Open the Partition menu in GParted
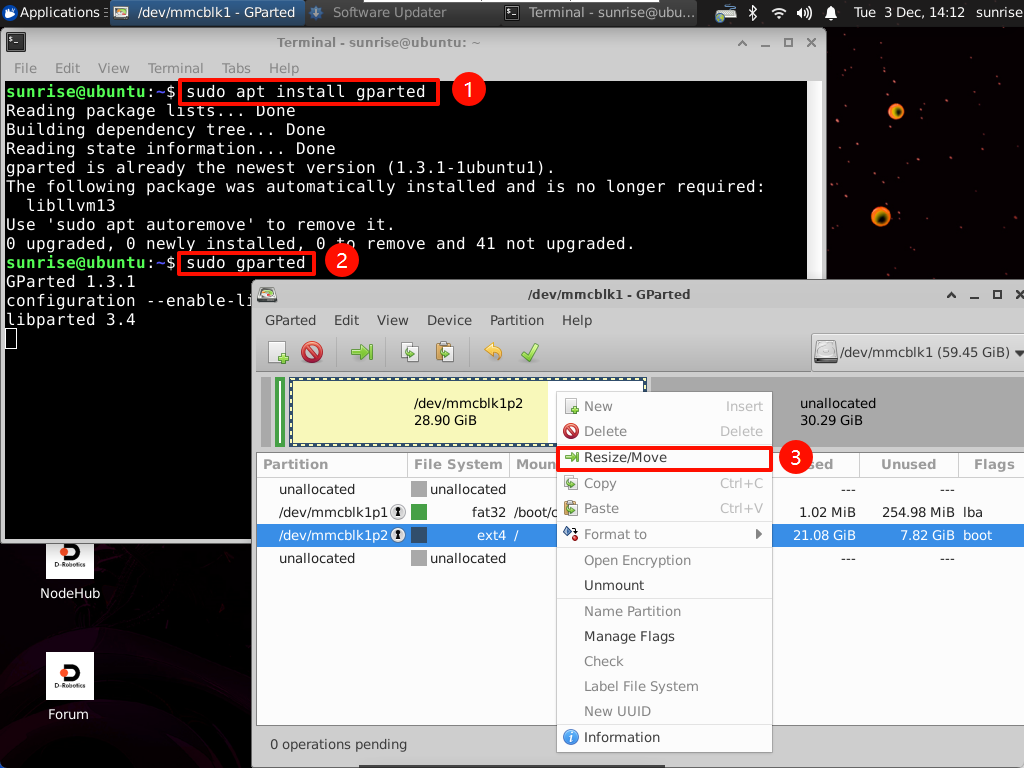 click(x=517, y=321)
